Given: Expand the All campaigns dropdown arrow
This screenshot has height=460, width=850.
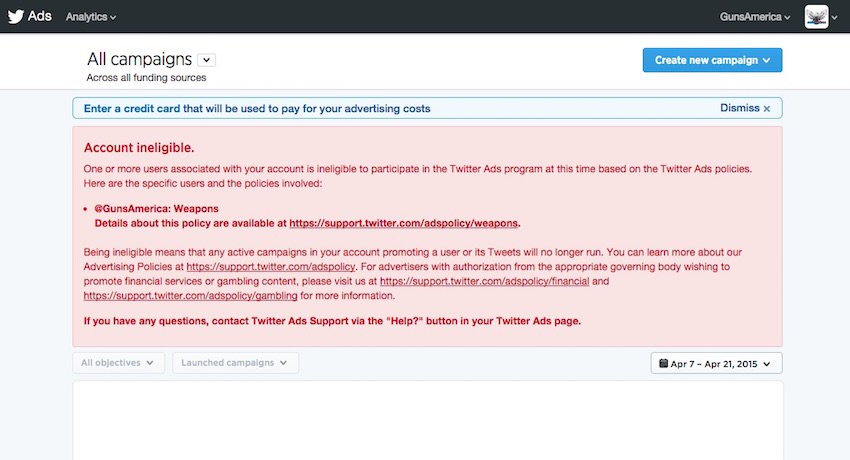Looking at the screenshot, I should click(x=206, y=61).
